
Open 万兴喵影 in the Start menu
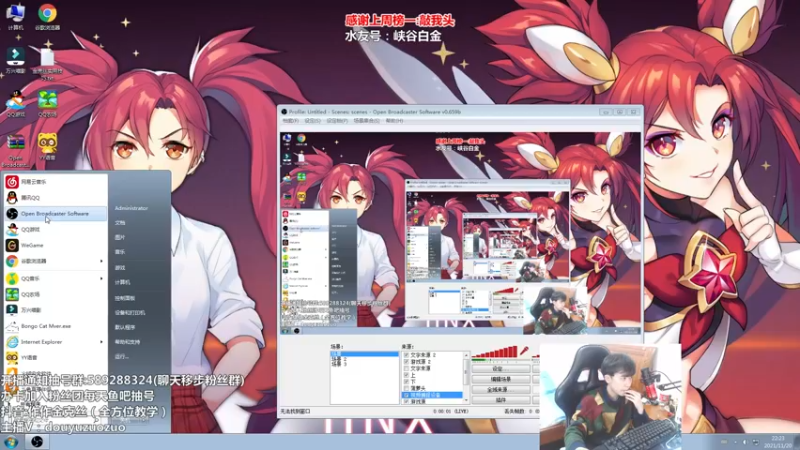pos(55,310)
